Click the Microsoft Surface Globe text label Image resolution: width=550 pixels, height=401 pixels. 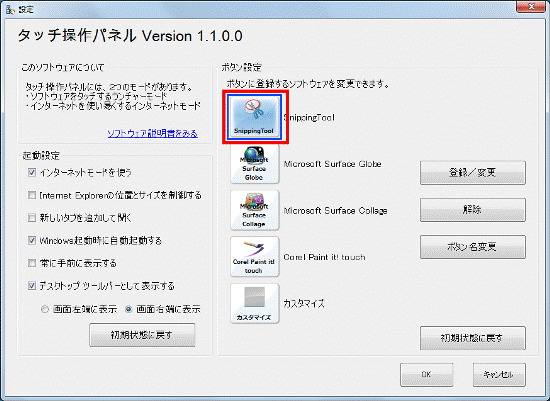pyautogui.click(x=332, y=164)
